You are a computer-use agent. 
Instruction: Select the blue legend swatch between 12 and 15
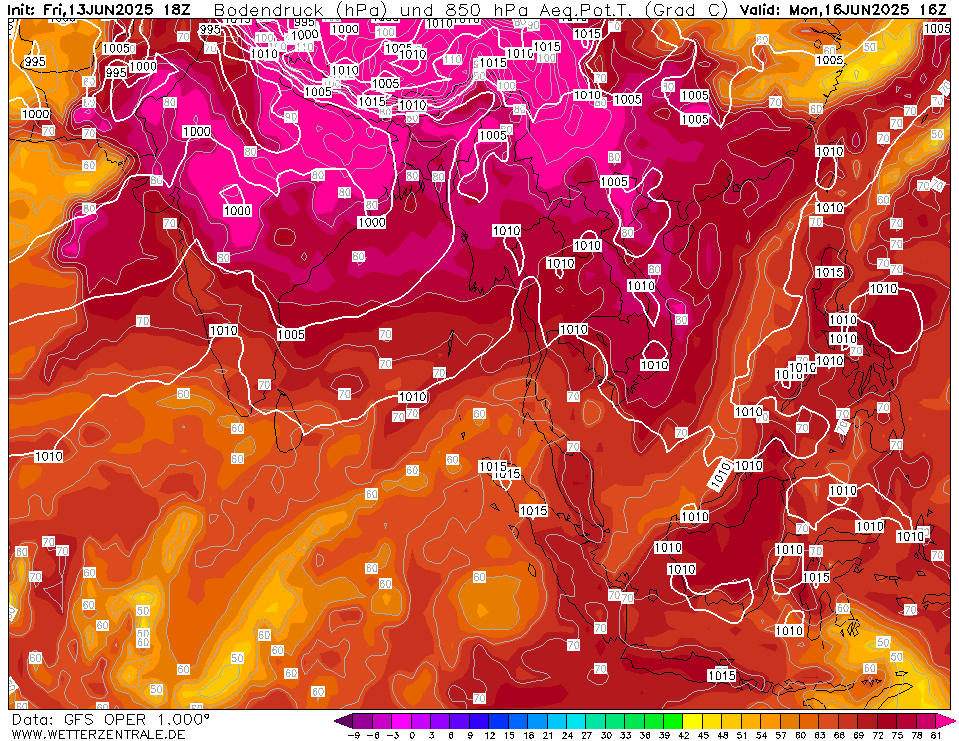(499, 721)
